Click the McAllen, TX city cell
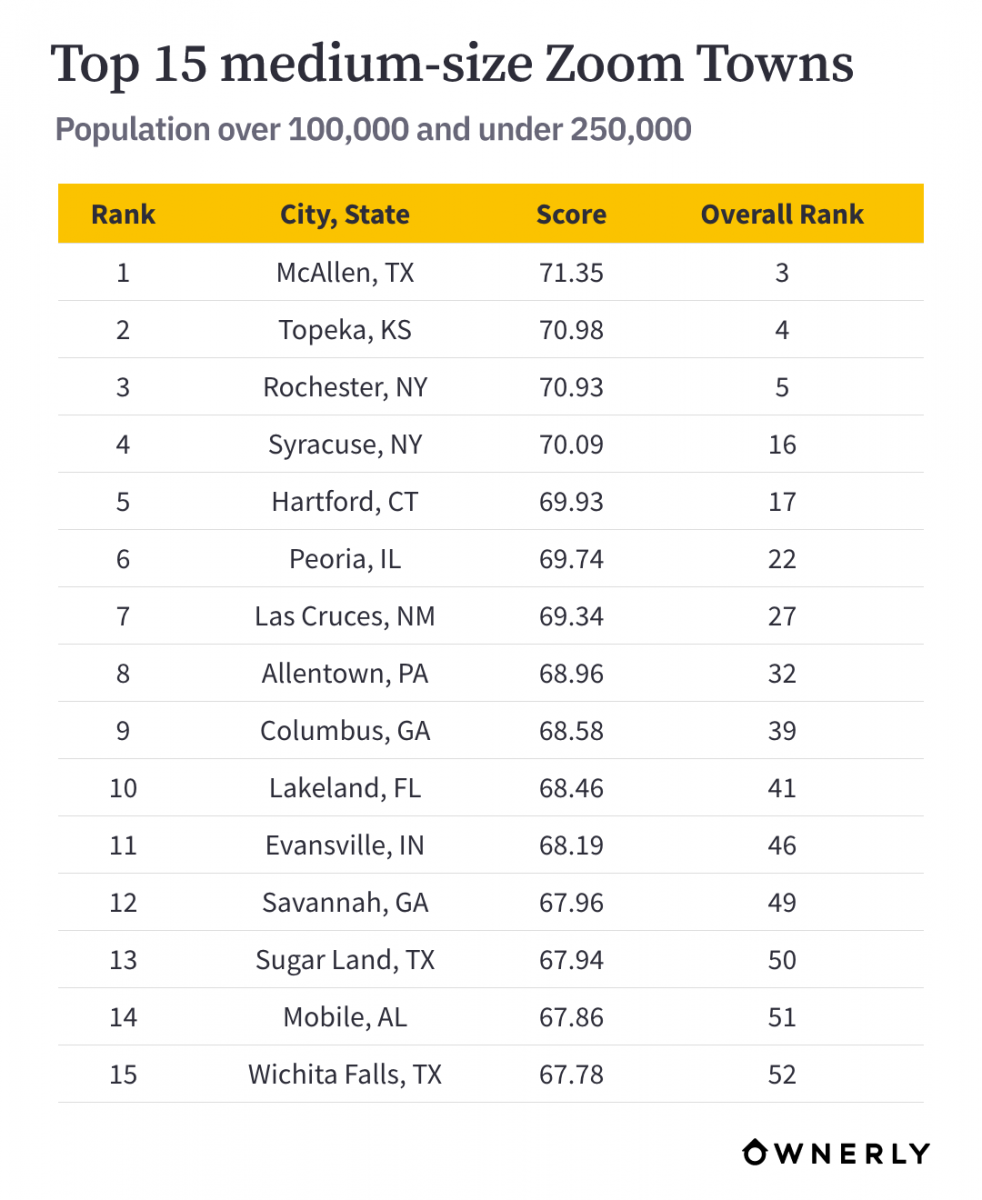Image resolution: width=982 pixels, height=1200 pixels. coord(345,273)
